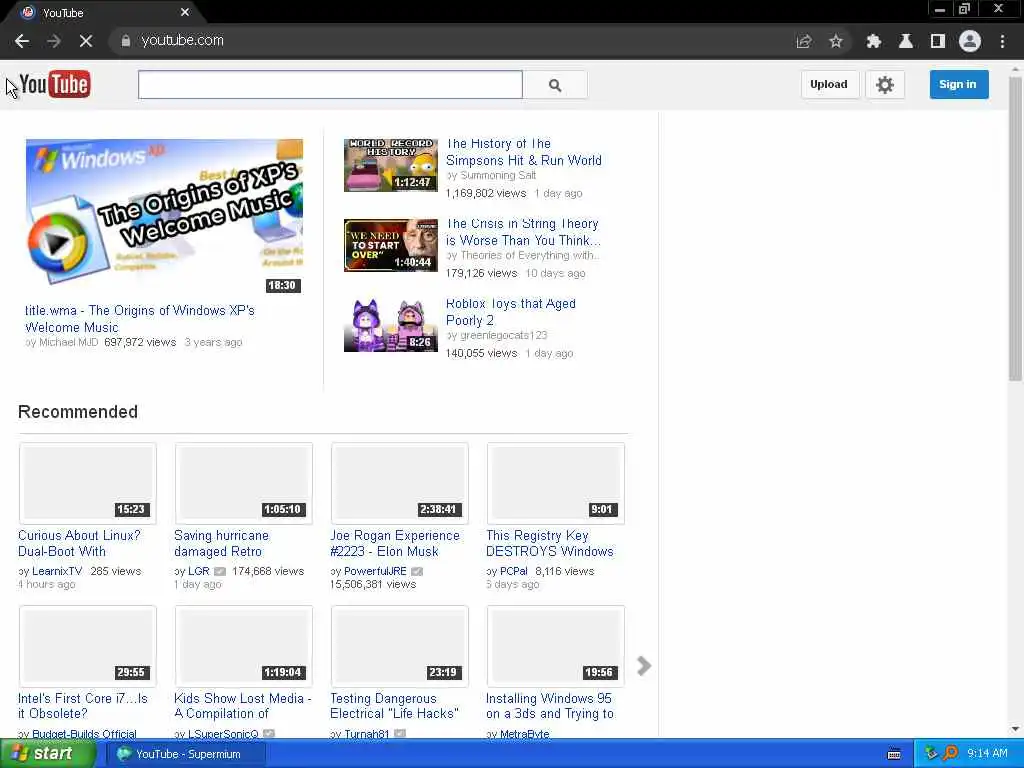Click the magnifier search button
The image size is (1024, 768).
[555, 85]
